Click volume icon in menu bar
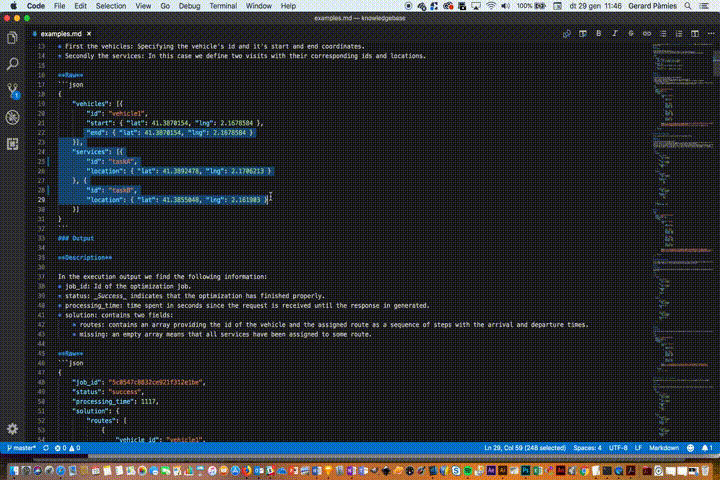This screenshot has height=480, width=720. 506,6
